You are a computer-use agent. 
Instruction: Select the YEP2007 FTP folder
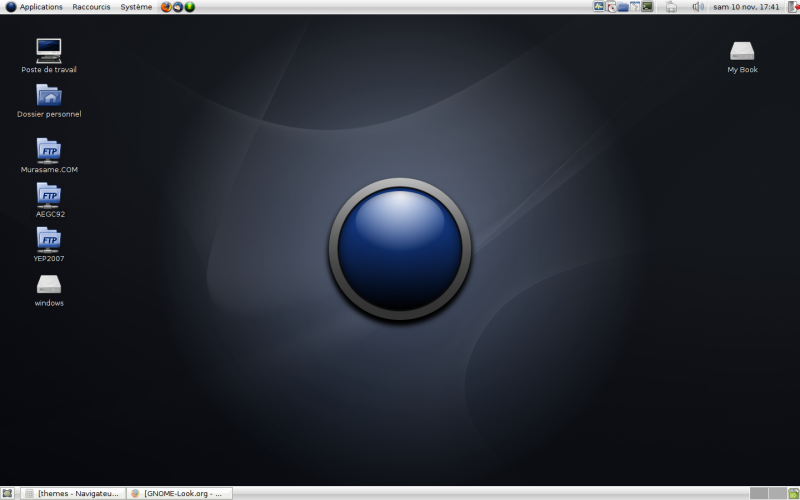pyautogui.click(x=49, y=244)
